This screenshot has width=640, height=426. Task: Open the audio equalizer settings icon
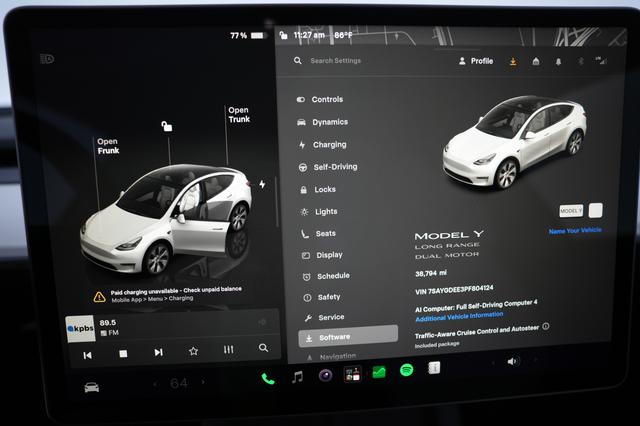[229, 349]
